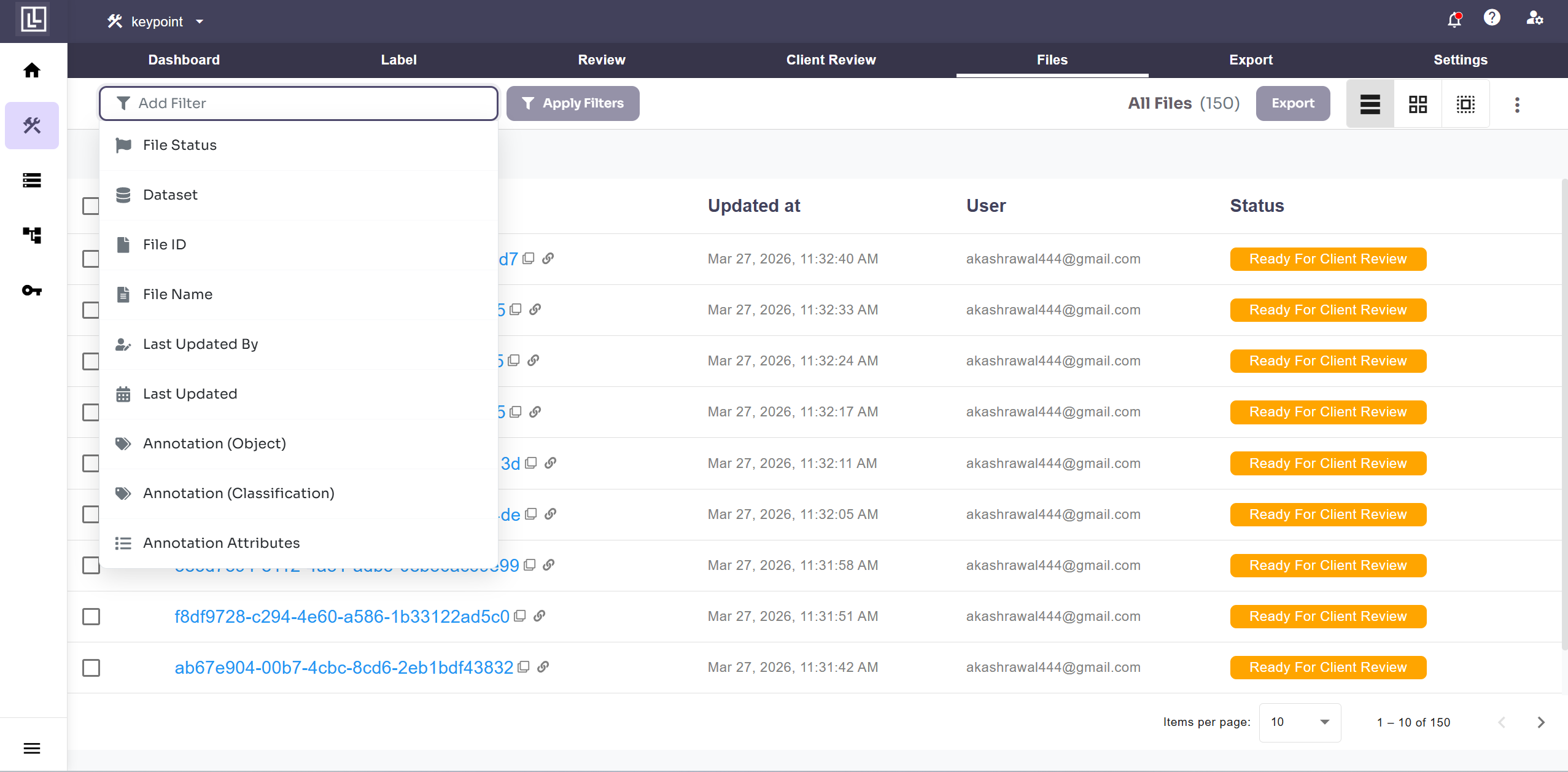Click the home icon in sidebar

click(x=32, y=71)
